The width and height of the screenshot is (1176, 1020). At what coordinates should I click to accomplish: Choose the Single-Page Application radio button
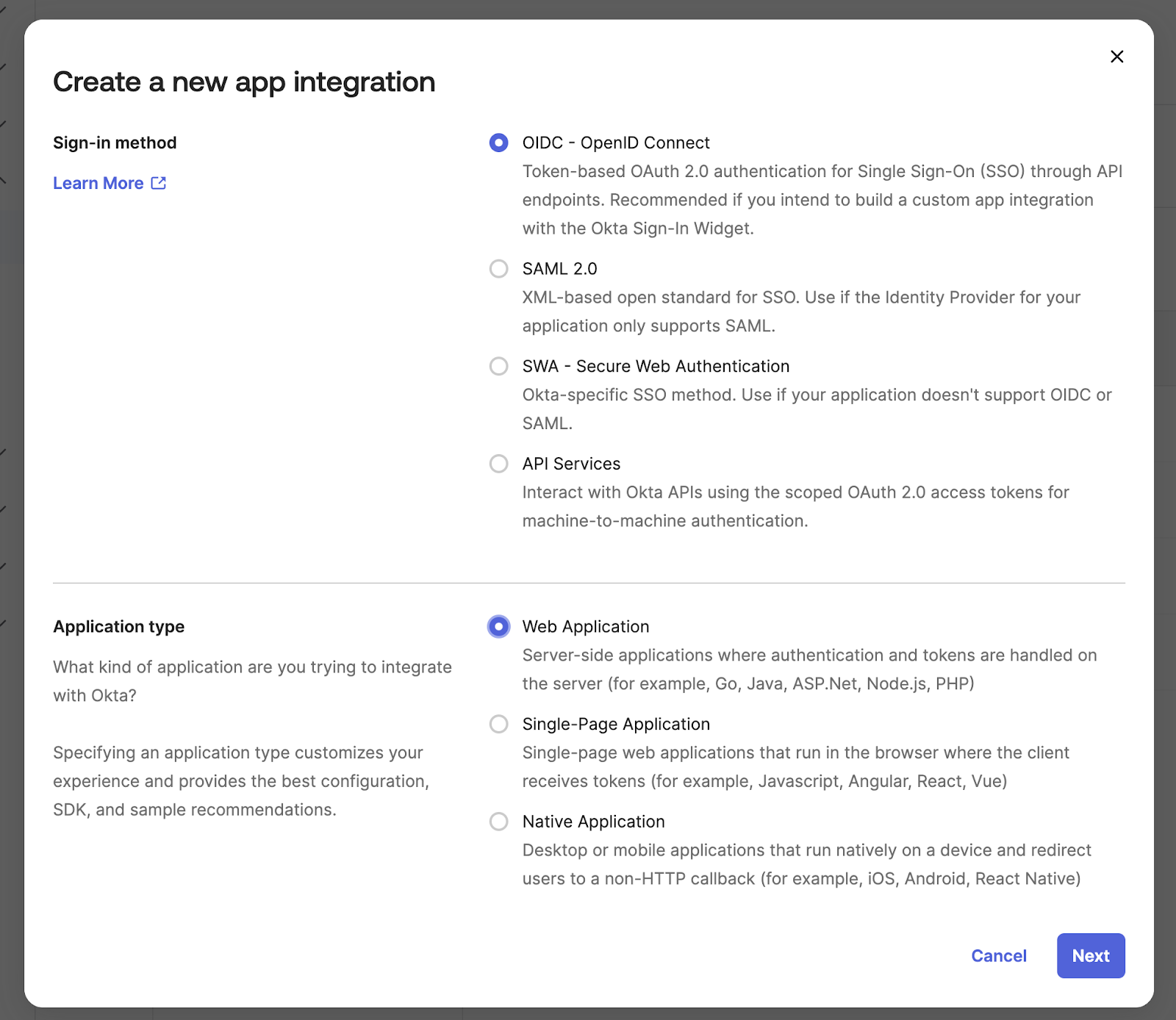click(498, 725)
